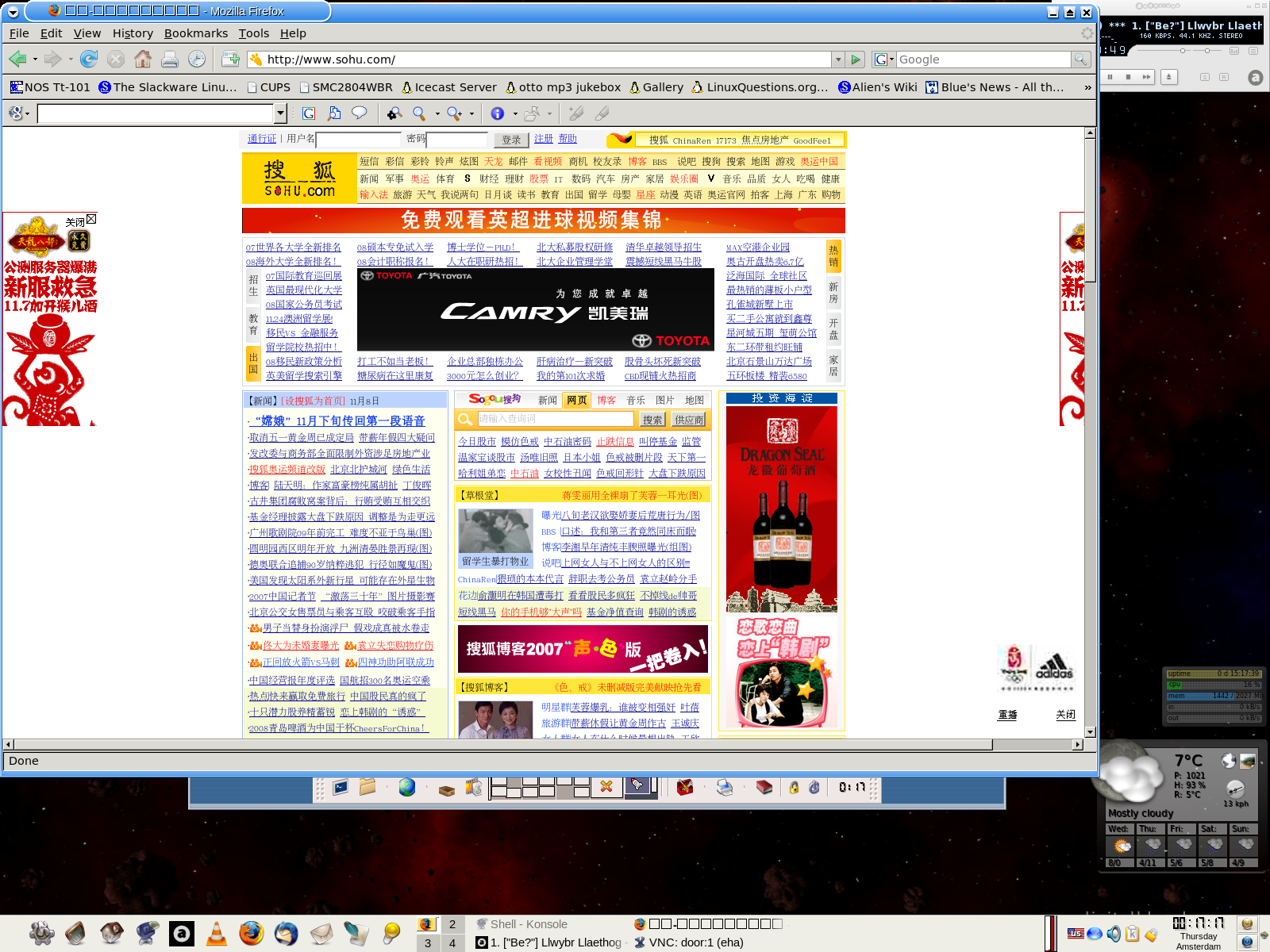Toggle shuffle 'S' button in Audacious
The width and height of the screenshot is (1270, 952).
pyautogui.click(x=1205, y=77)
